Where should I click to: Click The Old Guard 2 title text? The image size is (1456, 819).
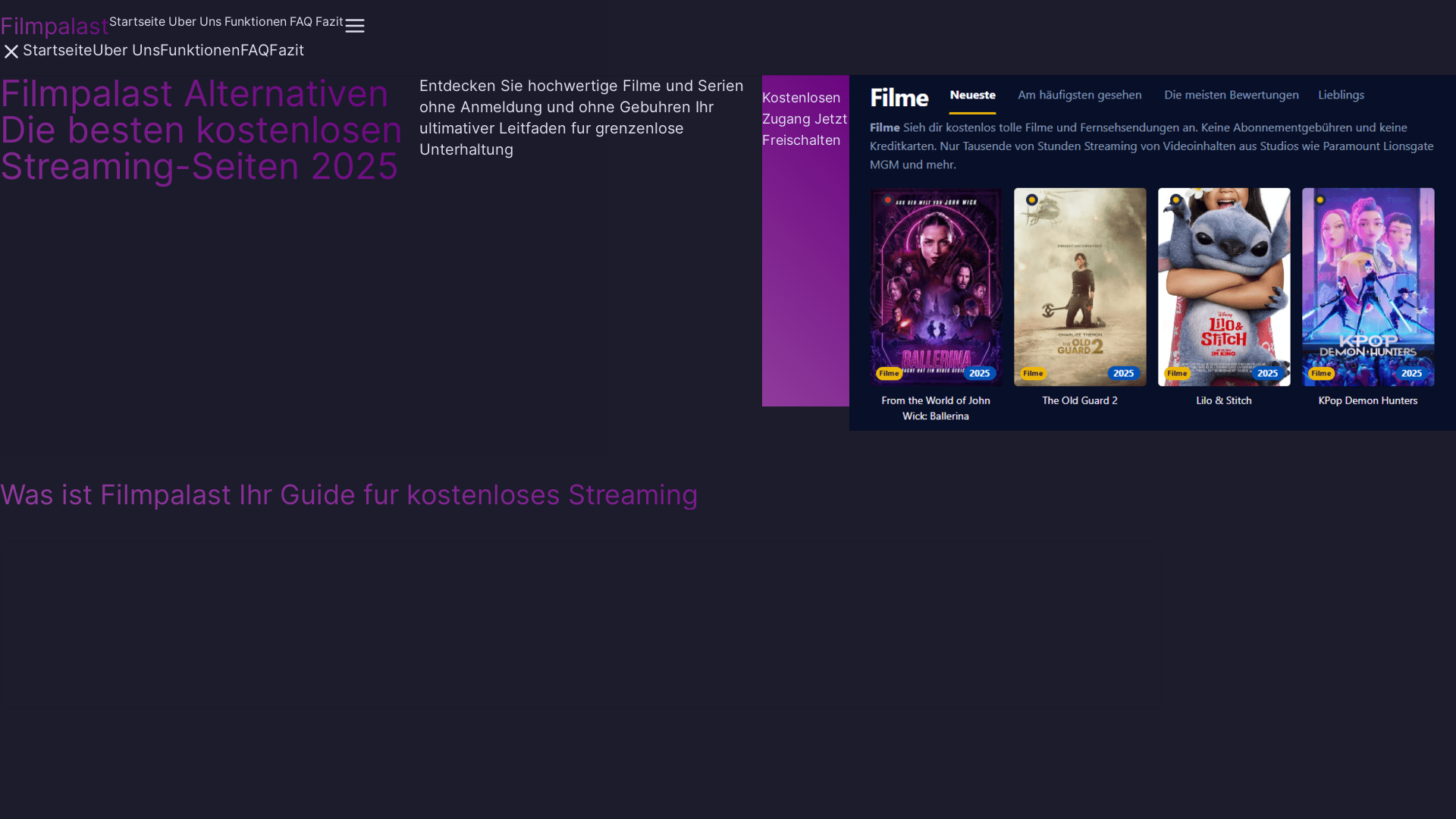coord(1080,400)
